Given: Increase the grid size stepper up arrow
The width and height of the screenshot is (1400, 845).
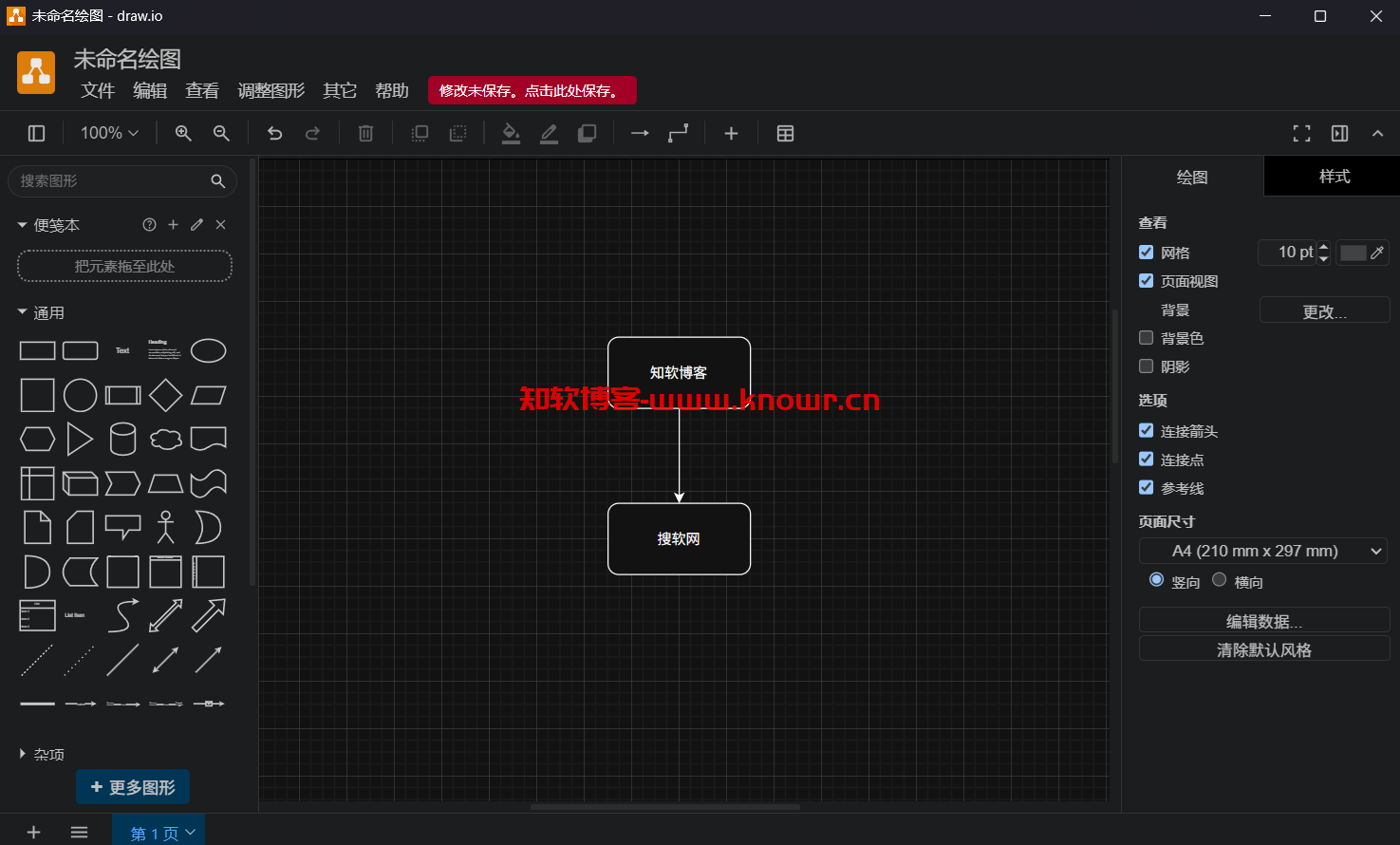Looking at the screenshot, I should point(1324,247).
